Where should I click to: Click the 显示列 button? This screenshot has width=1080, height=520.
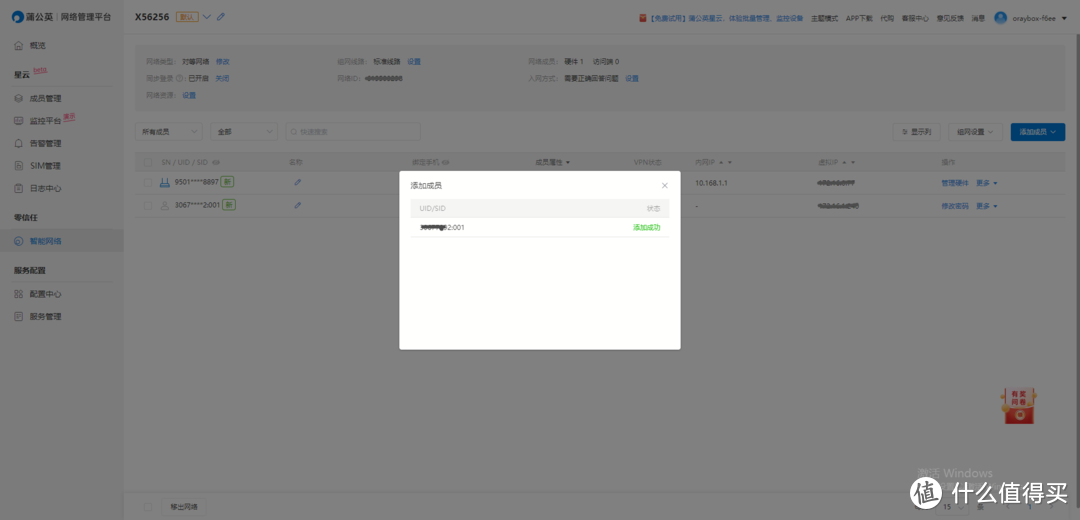pos(916,132)
